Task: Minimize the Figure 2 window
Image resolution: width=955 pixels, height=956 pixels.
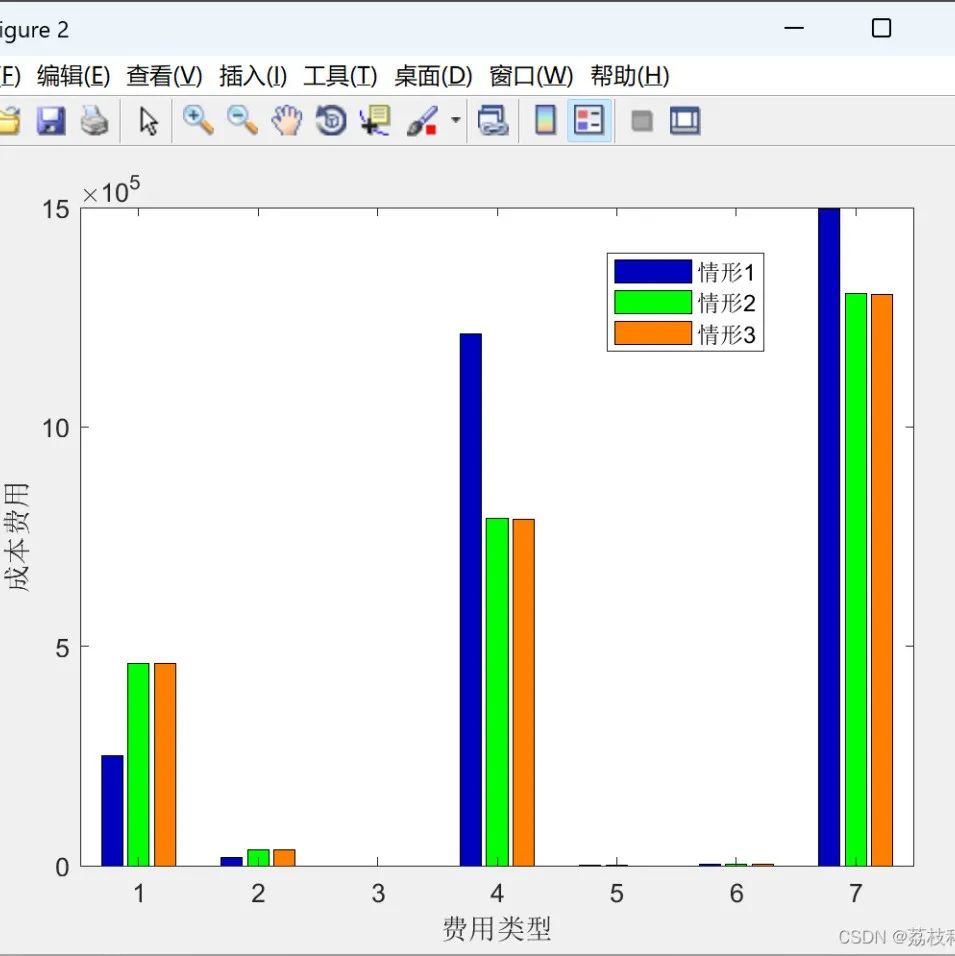Action: [x=794, y=28]
